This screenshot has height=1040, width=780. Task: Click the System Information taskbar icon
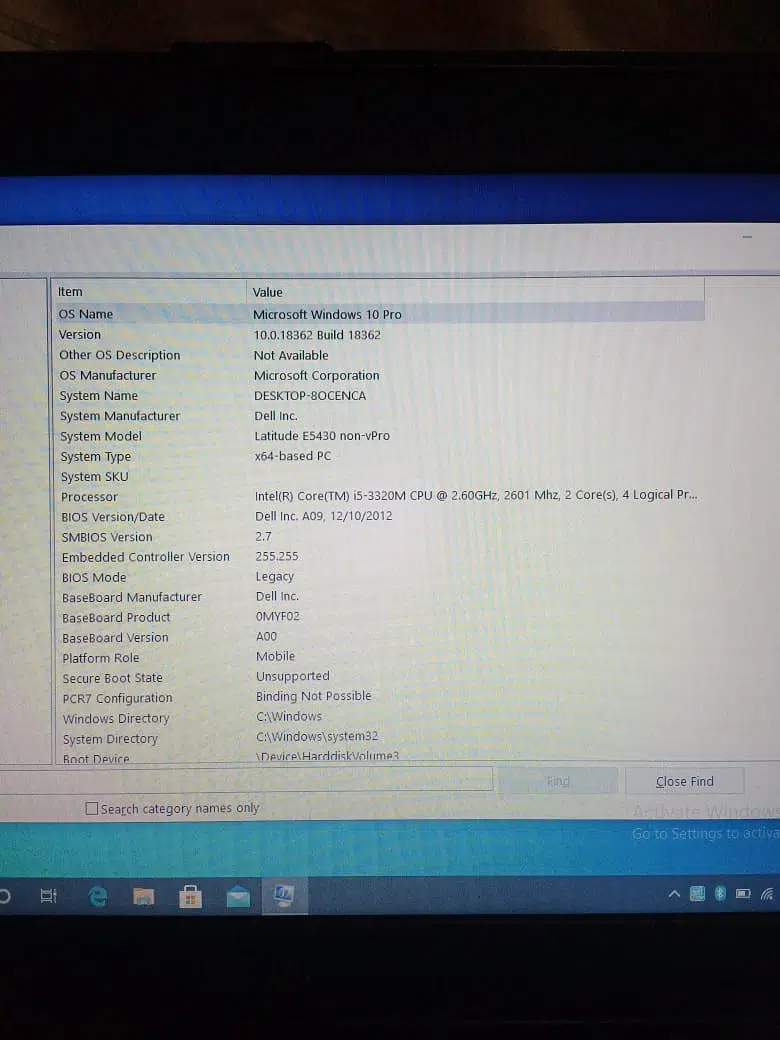(284, 896)
